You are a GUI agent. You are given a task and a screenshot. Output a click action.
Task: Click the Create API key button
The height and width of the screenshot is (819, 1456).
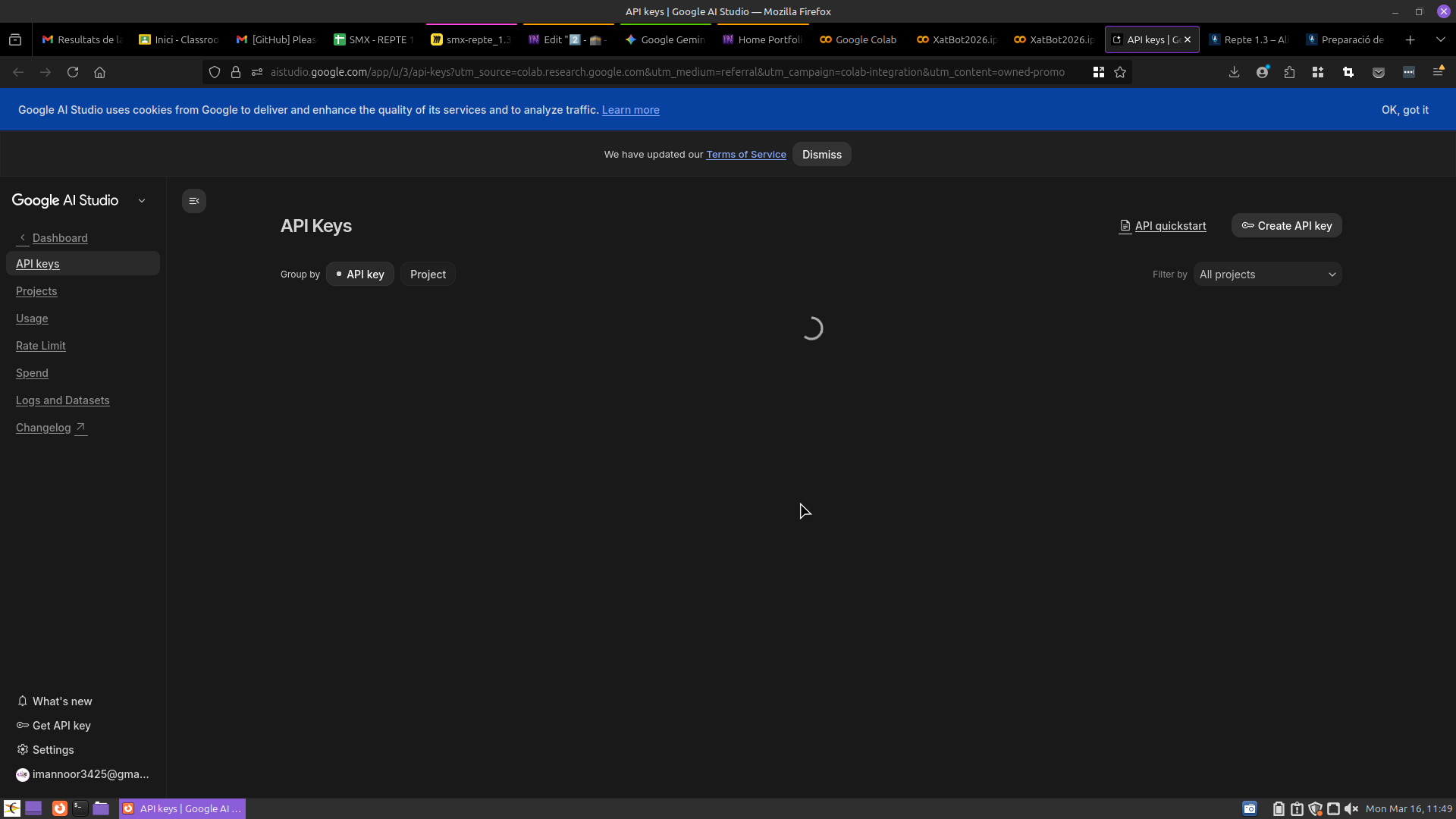[x=1286, y=226]
